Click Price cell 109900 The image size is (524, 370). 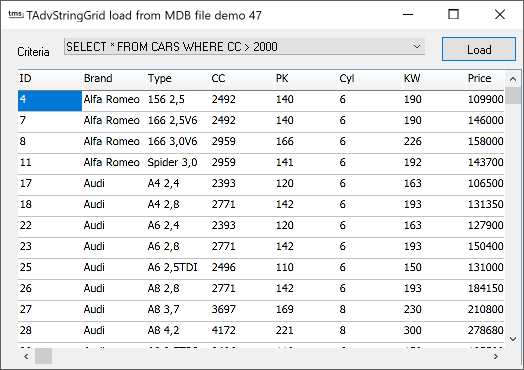(x=485, y=101)
